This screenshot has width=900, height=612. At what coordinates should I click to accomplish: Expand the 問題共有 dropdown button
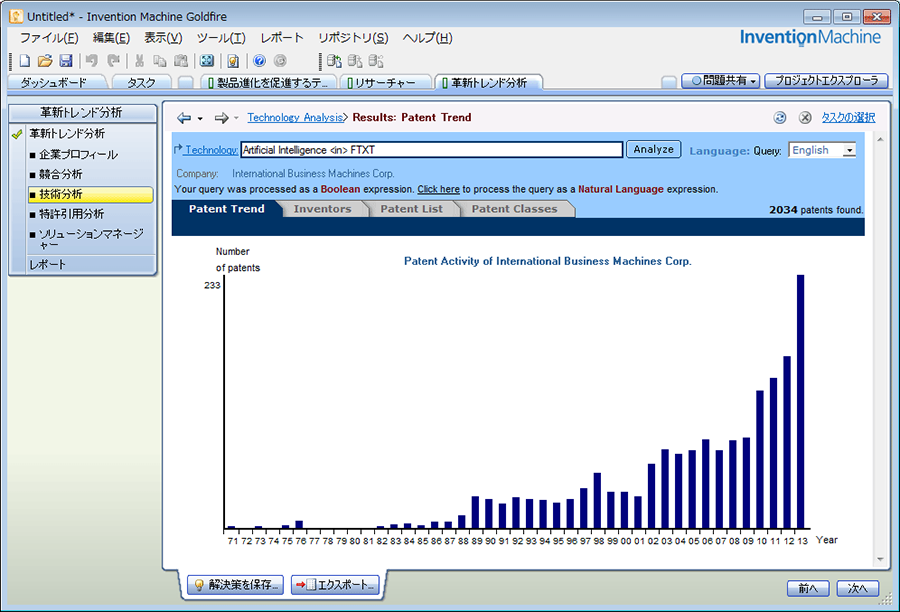coord(720,81)
